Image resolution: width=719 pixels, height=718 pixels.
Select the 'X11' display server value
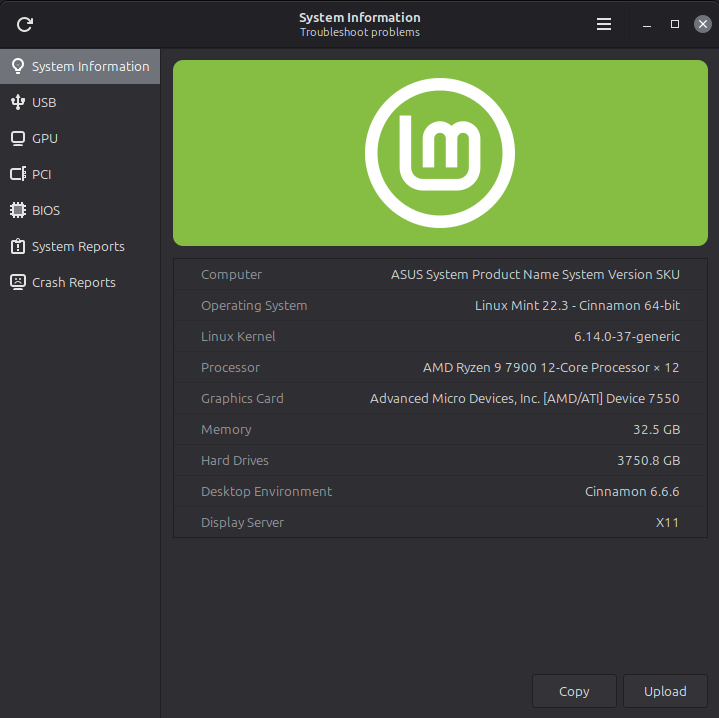(x=667, y=522)
